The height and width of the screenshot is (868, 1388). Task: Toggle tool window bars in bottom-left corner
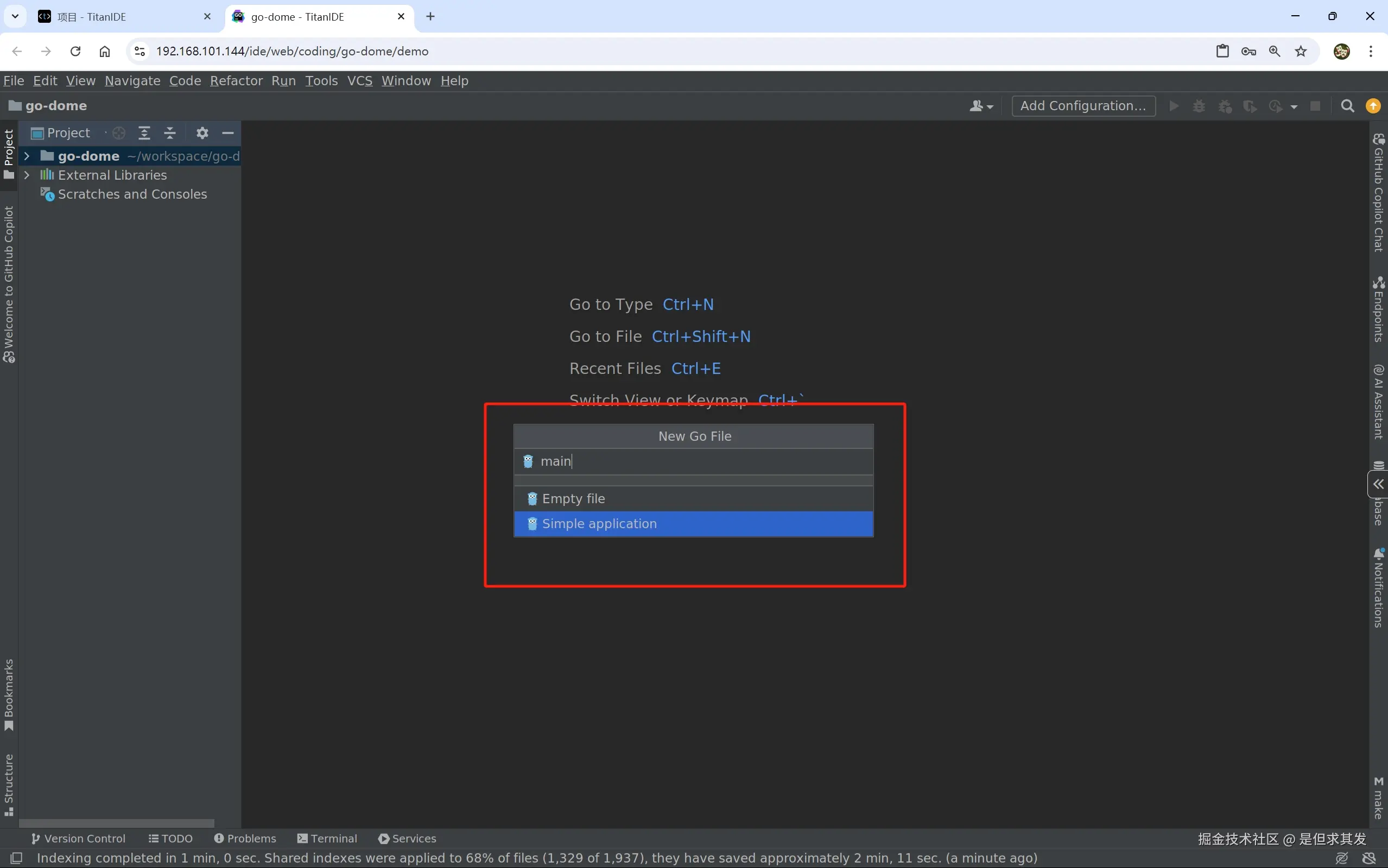point(17,858)
